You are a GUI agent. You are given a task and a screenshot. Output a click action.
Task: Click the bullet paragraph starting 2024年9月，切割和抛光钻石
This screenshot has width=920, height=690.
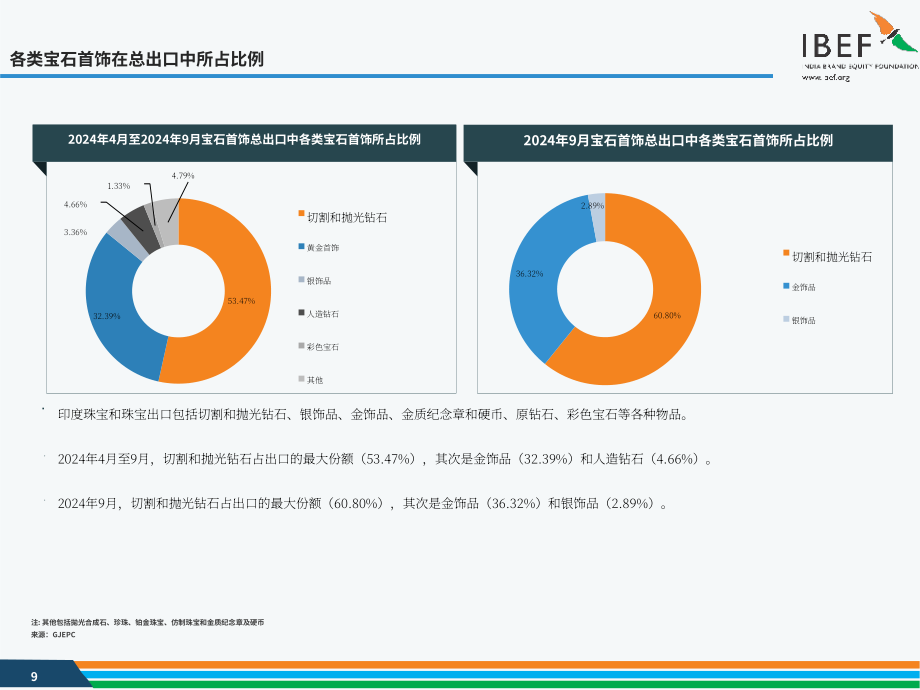pyautogui.click(x=363, y=503)
